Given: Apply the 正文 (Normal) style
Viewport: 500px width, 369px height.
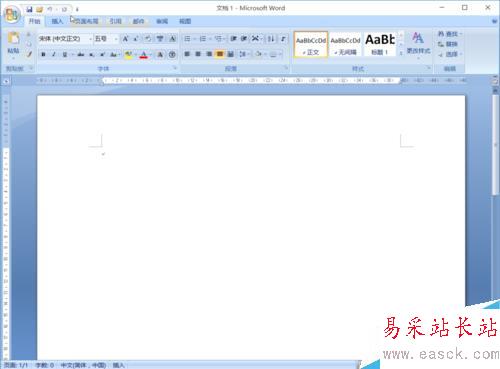Looking at the screenshot, I should [x=311, y=44].
